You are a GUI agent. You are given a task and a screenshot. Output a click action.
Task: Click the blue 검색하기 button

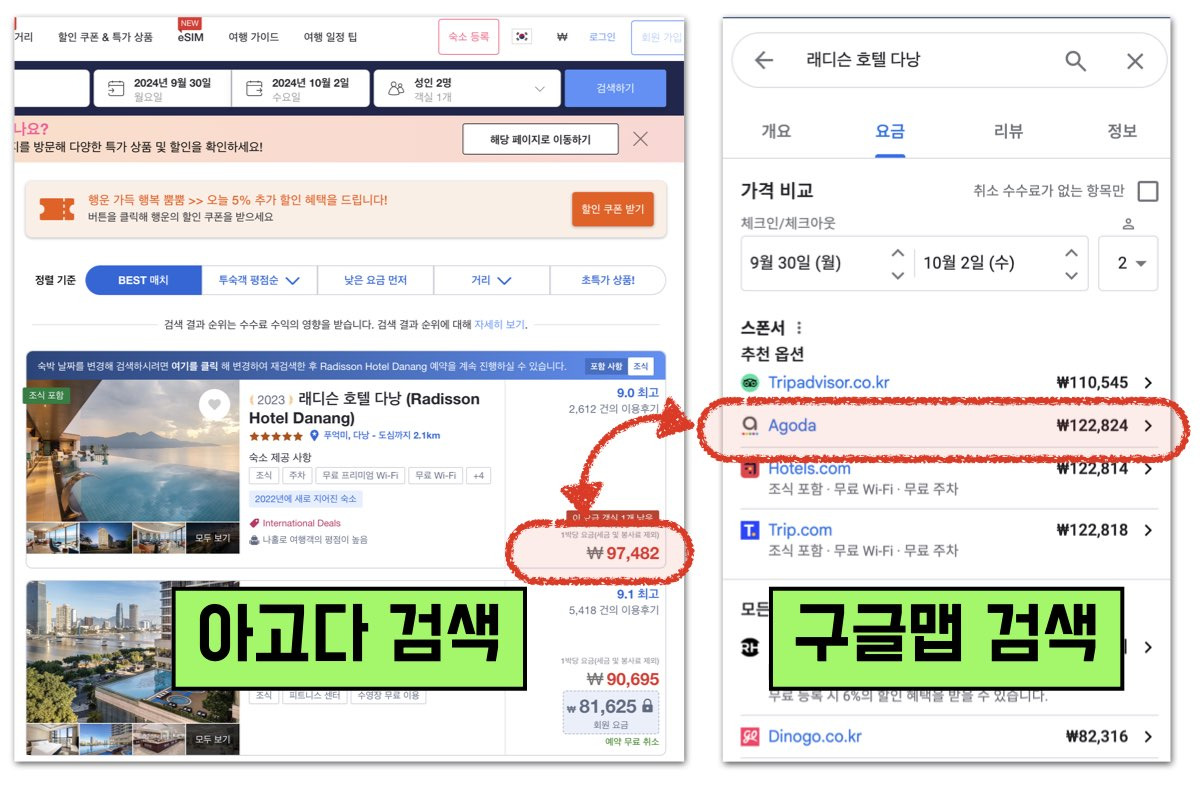[x=615, y=89]
